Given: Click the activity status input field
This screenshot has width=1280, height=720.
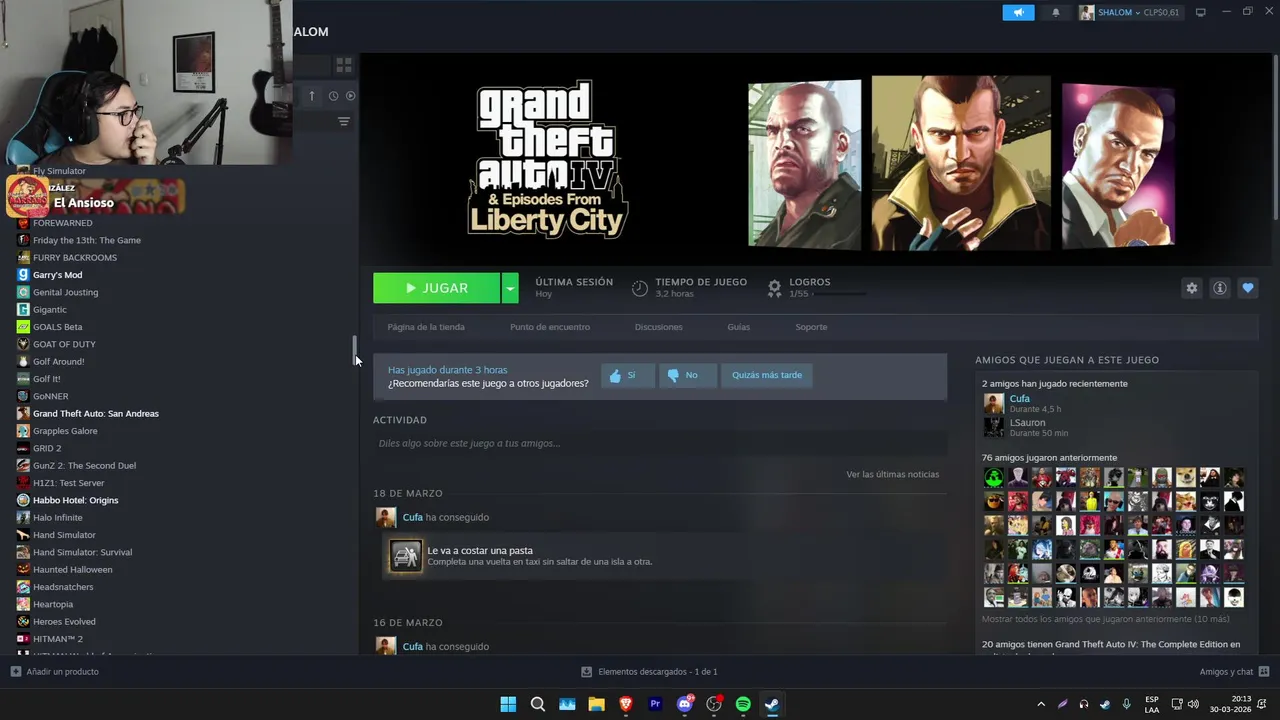Looking at the screenshot, I should click(x=660, y=443).
